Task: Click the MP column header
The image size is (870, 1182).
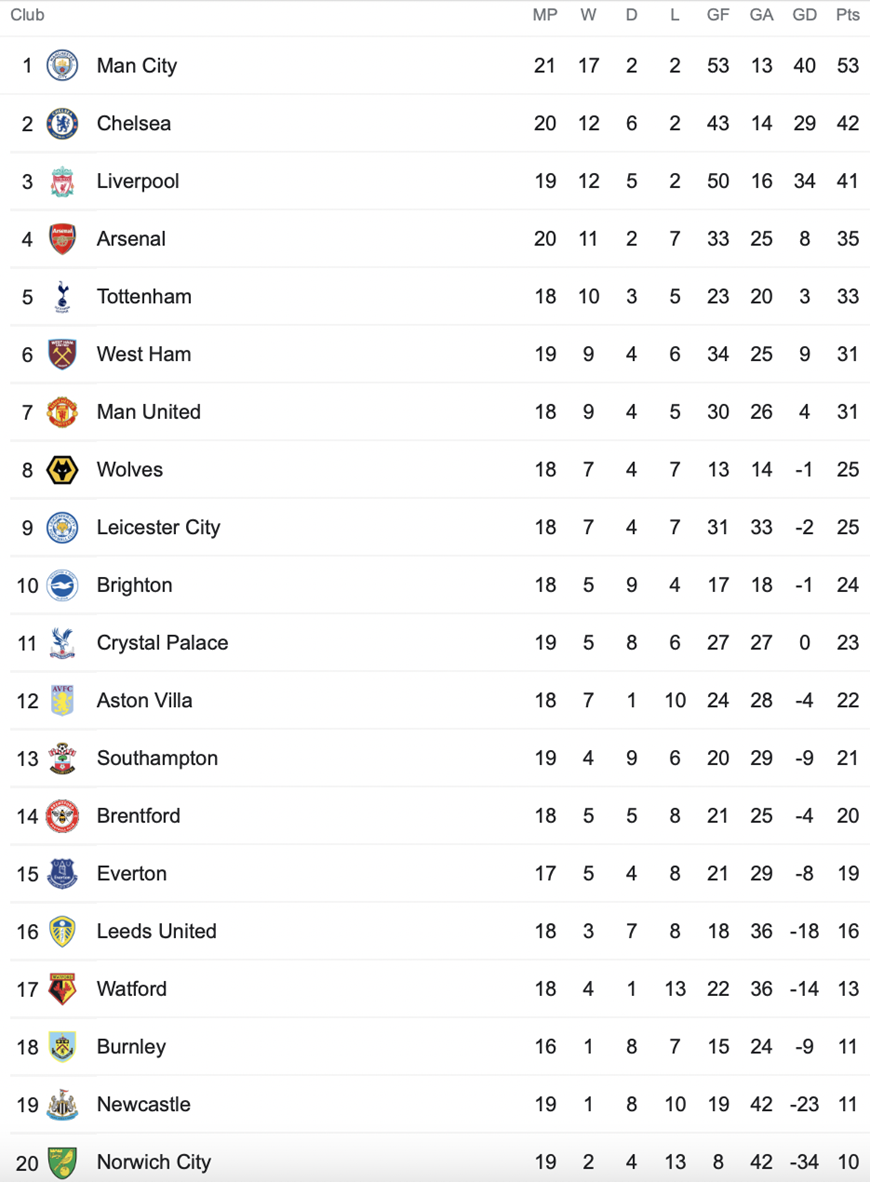Action: (545, 15)
